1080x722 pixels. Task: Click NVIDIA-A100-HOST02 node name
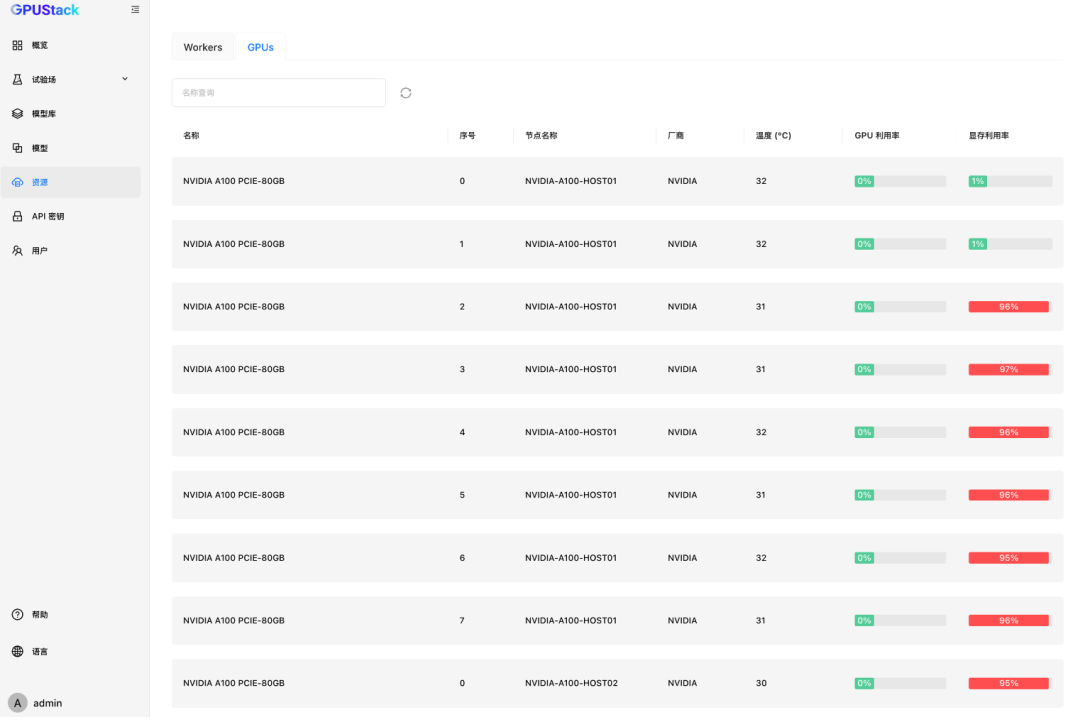tap(571, 683)
